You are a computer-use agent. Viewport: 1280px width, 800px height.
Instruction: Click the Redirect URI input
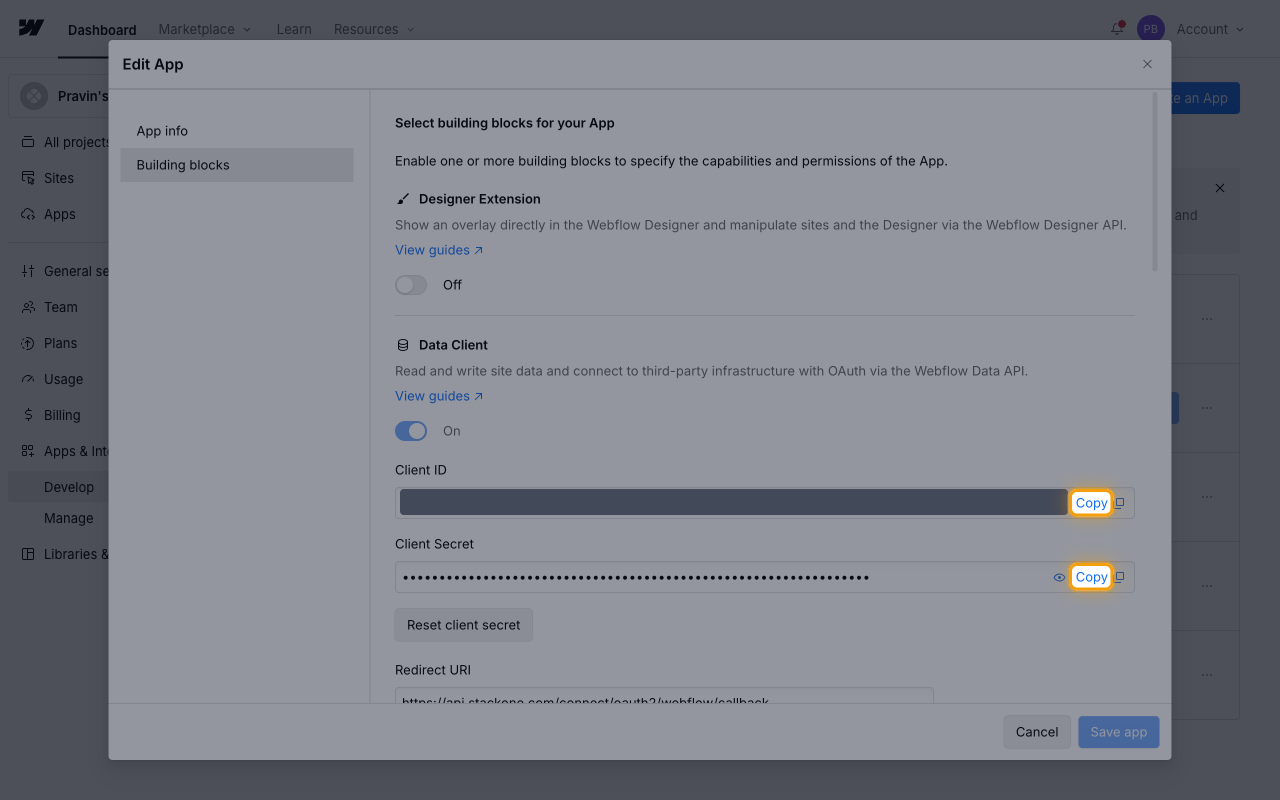[x=664, y=695]
